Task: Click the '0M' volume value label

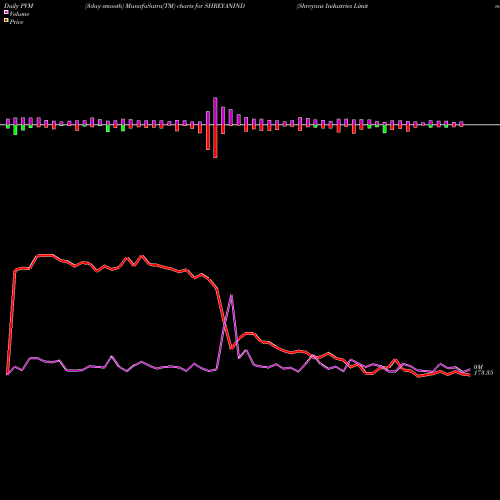Action: point(478,367)
